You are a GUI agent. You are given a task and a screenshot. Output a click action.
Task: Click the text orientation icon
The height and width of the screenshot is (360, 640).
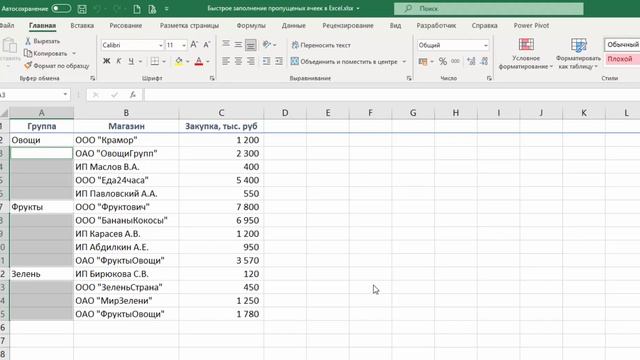[267, 44]
